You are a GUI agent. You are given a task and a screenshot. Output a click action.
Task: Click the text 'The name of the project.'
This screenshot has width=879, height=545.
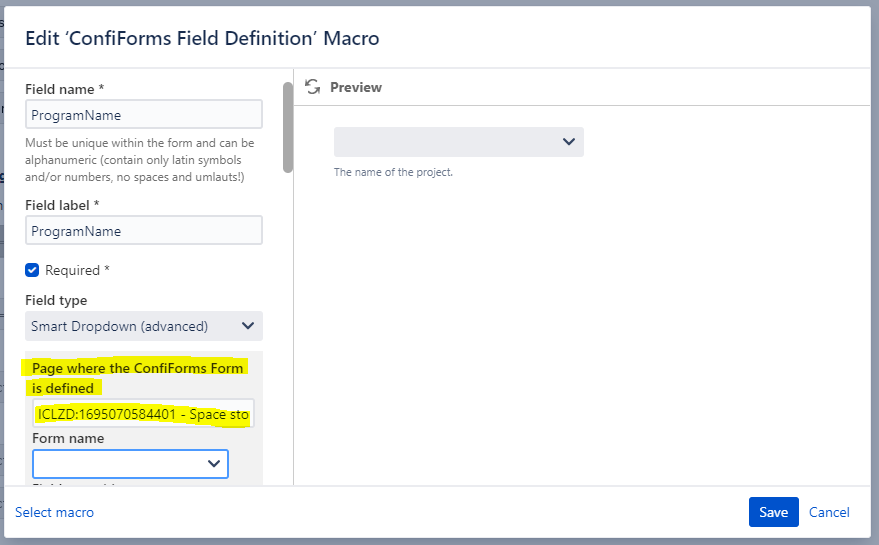click(393, 172)
